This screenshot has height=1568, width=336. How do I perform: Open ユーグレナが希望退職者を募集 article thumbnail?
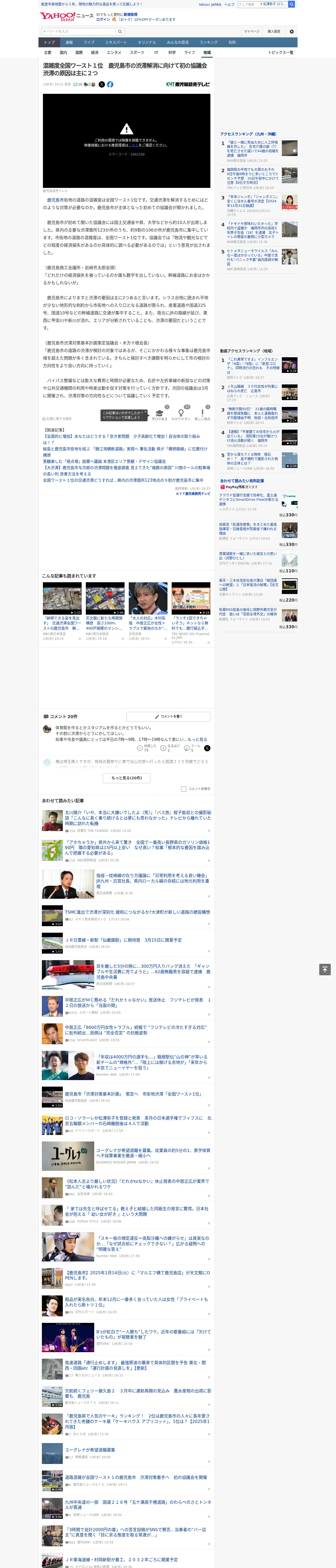pyautogui.click(x=68, y=1156)
